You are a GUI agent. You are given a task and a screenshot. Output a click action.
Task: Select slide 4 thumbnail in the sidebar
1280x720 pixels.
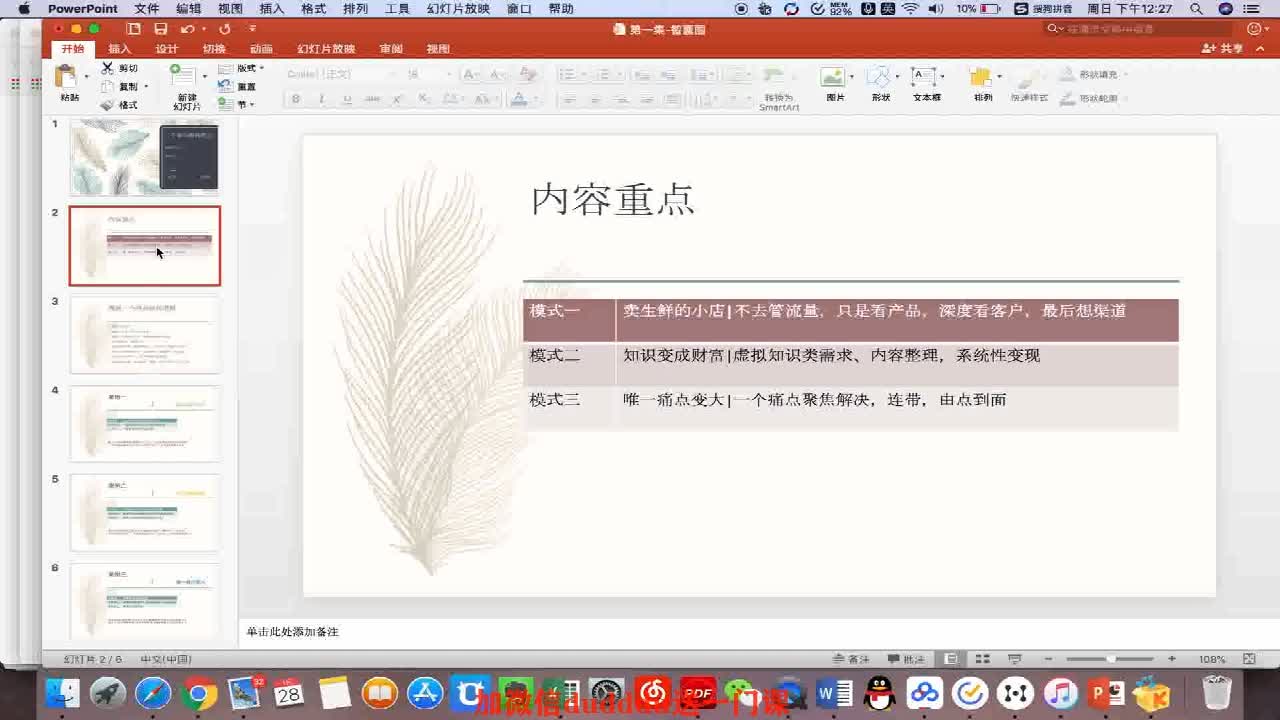pos(143,422)
